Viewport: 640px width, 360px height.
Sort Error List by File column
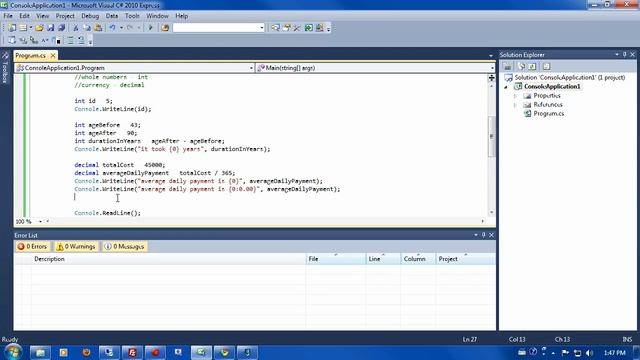pyautogui.click(x=336, y=259)
